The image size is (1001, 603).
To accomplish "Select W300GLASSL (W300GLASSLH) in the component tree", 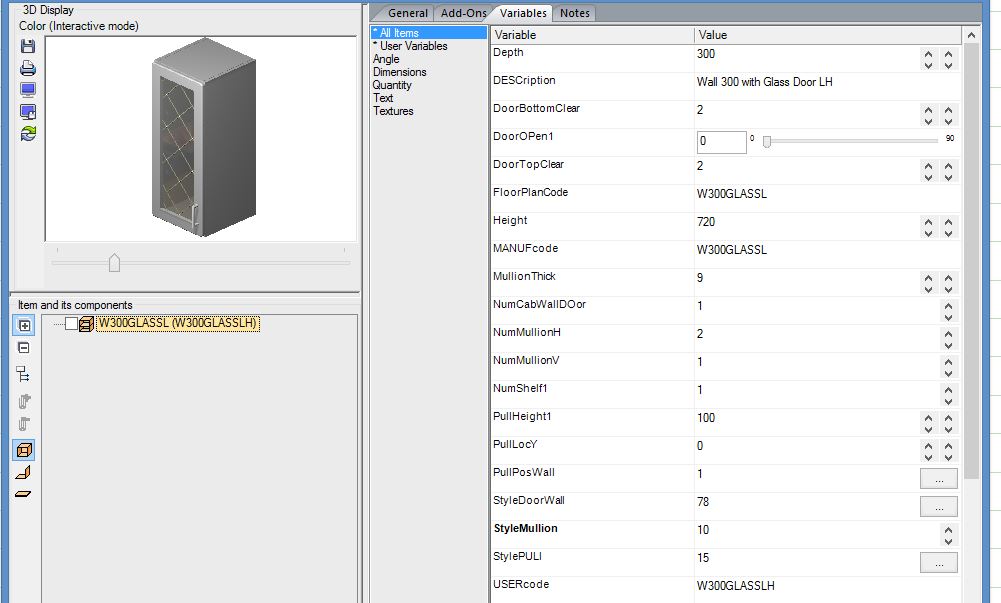I will coord(177,323).
